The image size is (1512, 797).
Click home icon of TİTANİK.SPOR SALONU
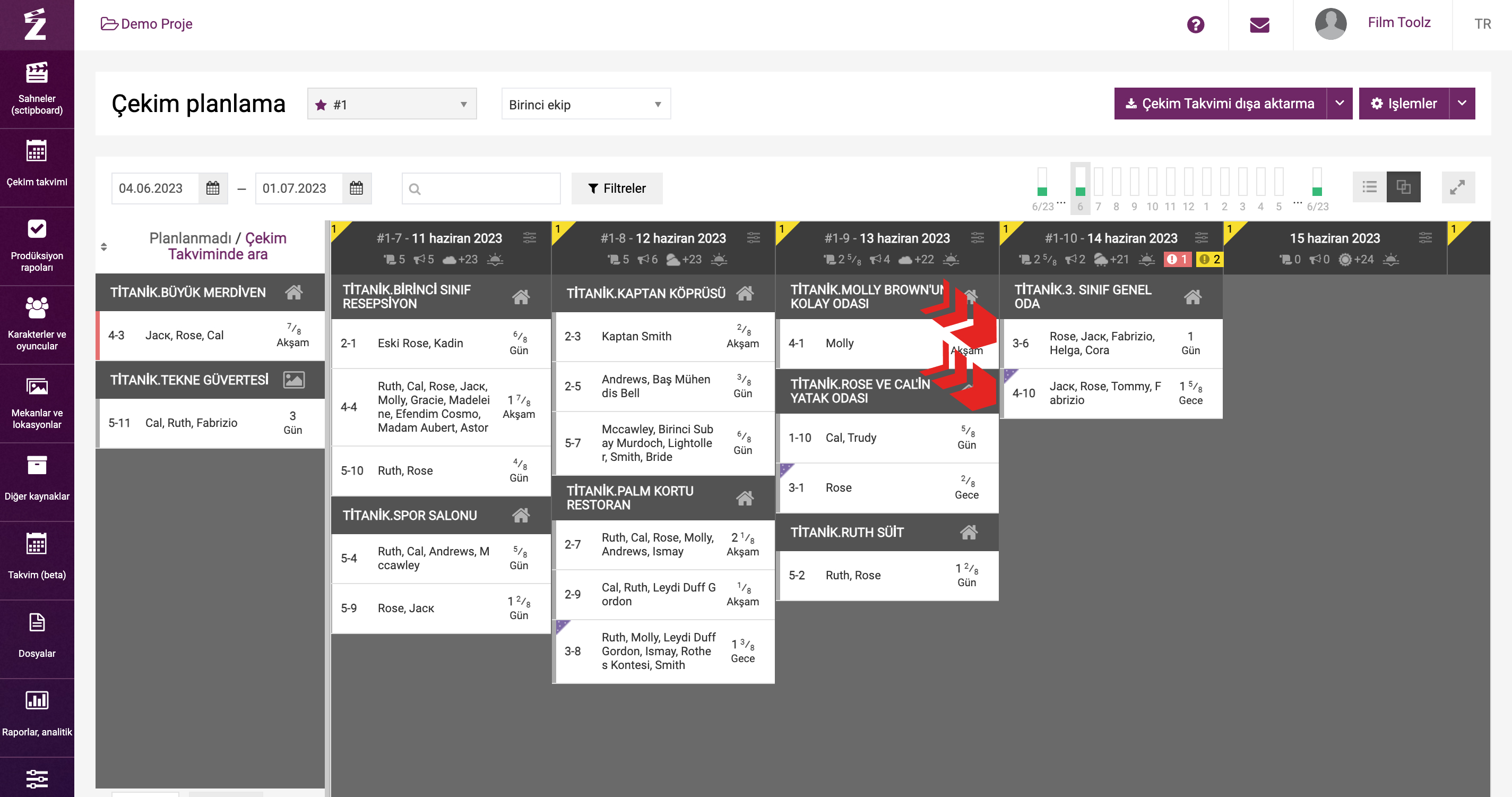[x=521, y=515]
